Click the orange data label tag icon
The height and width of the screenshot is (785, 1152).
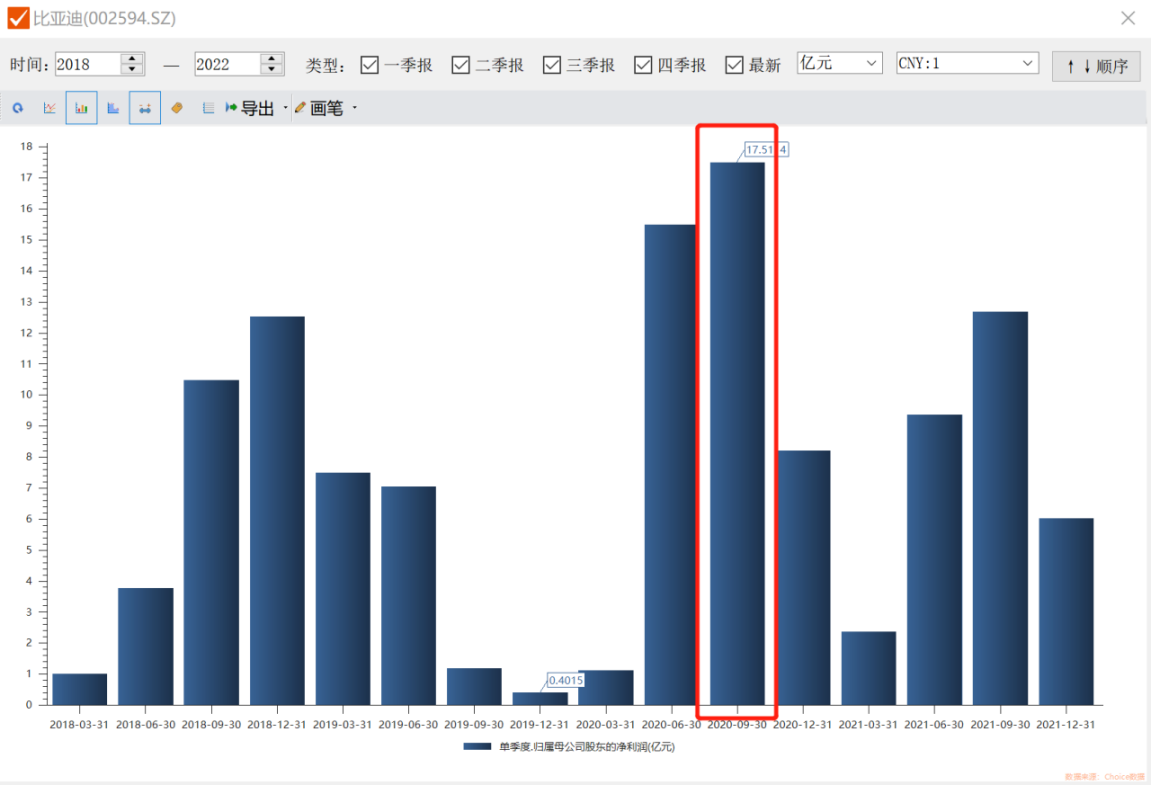coord(176,108)
